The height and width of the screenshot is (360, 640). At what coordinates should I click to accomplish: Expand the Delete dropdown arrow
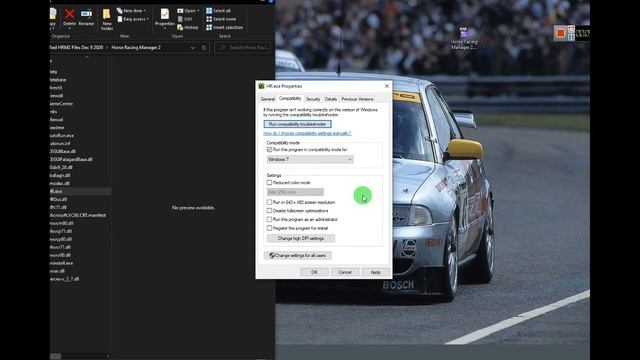pyautogui.click(x=69, y=29)
